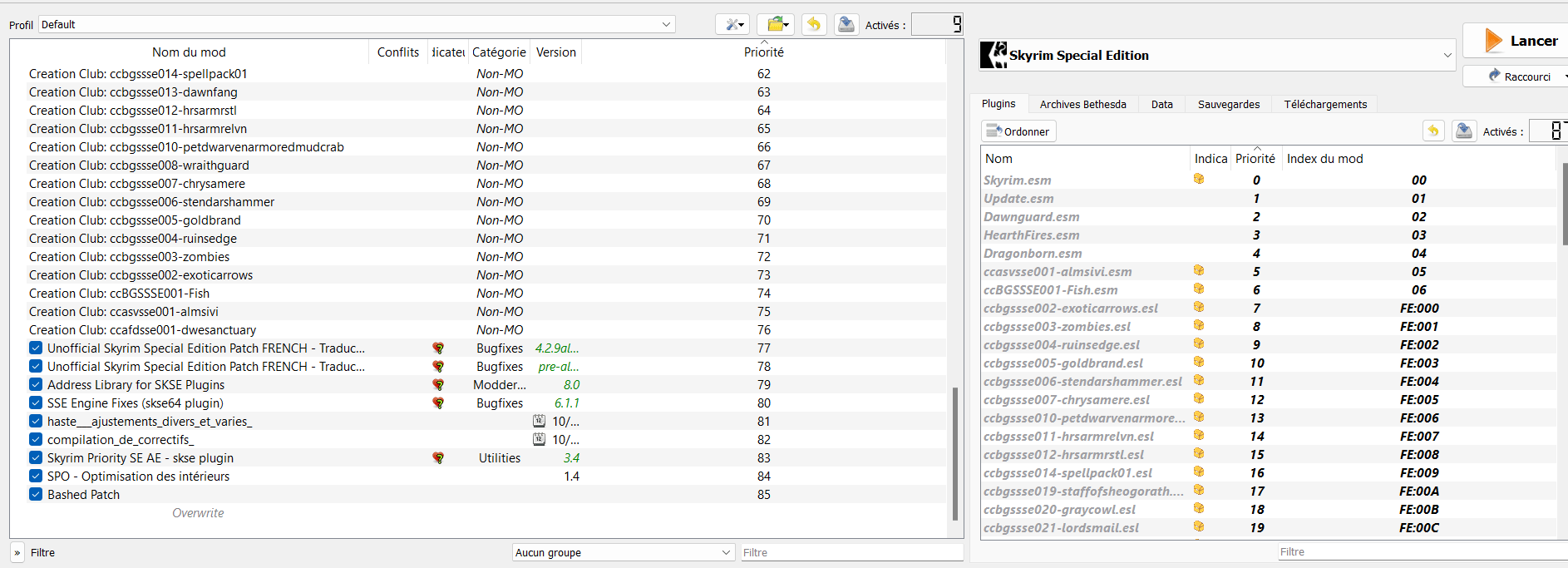Click the mod list vertical scrollbar thumb
Screen dimensions: 1568x568
click(954, 454)
